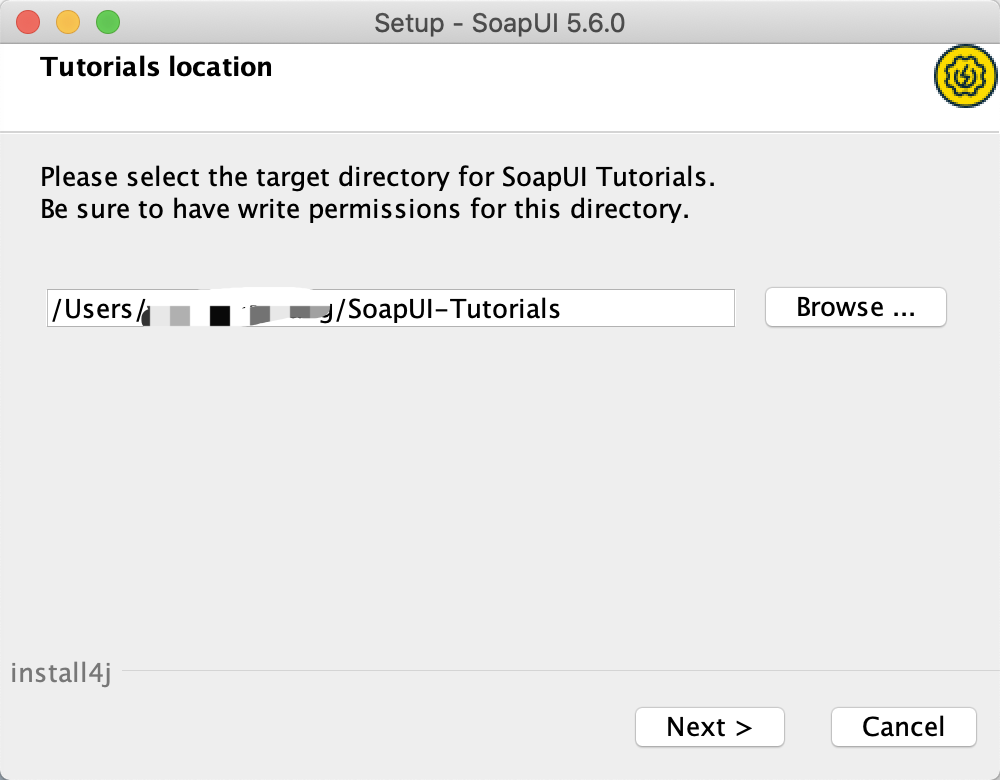Select the yellow SoapUI emblem at top right
Viewport: 1000px width, 780px height.
[x=964, y=76]
